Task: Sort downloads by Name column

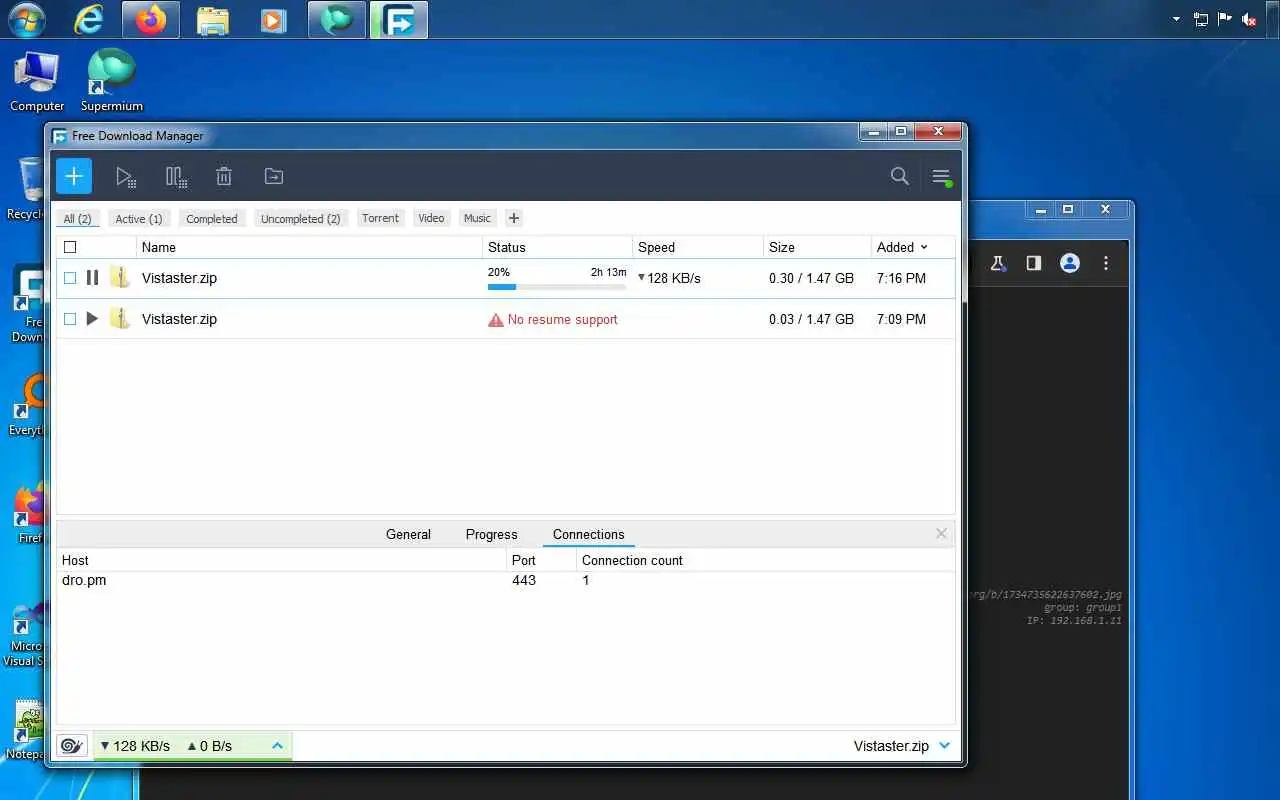Action: (x=309, y=247)
